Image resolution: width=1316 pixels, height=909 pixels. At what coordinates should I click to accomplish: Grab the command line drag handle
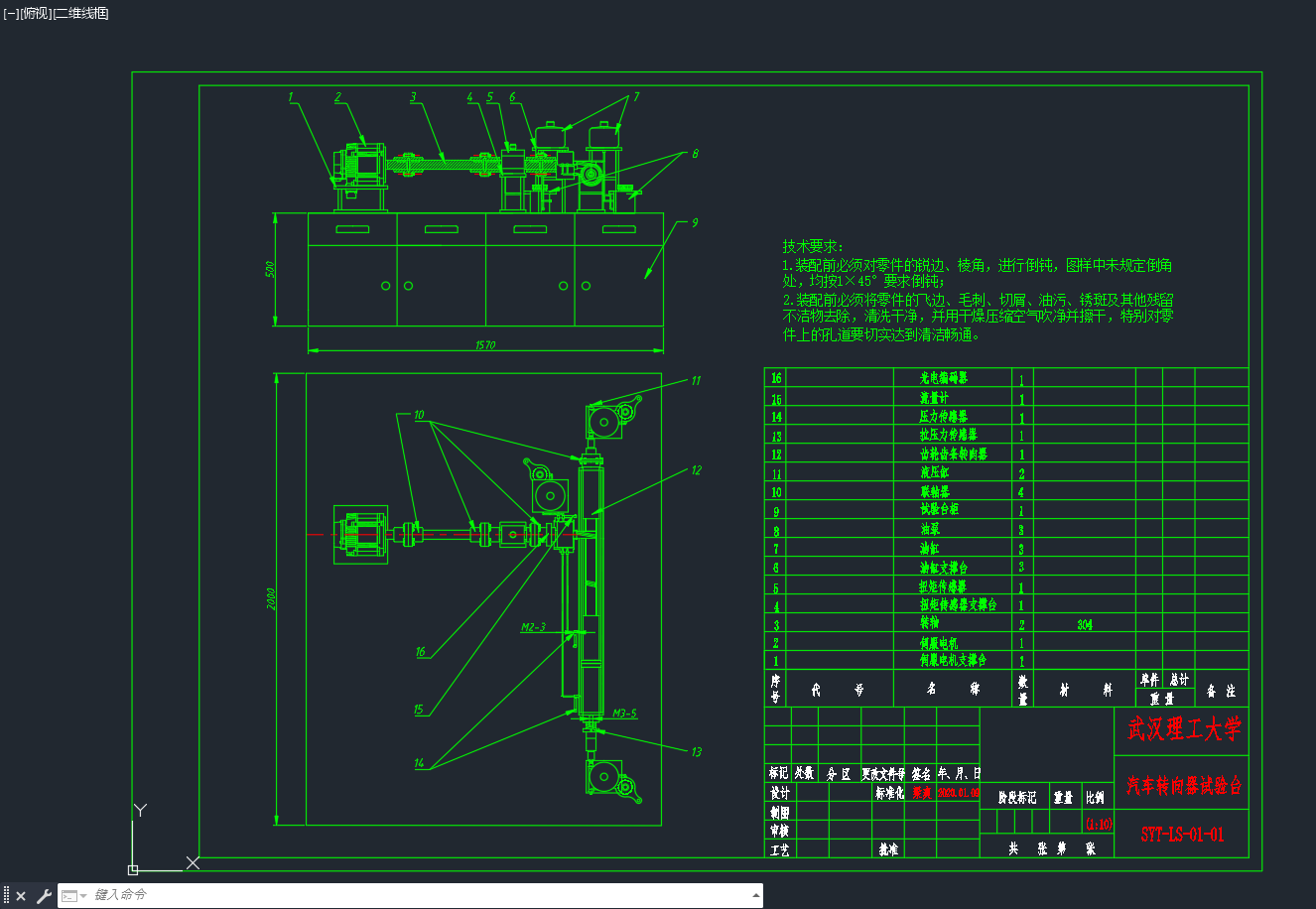coord(6,896)
